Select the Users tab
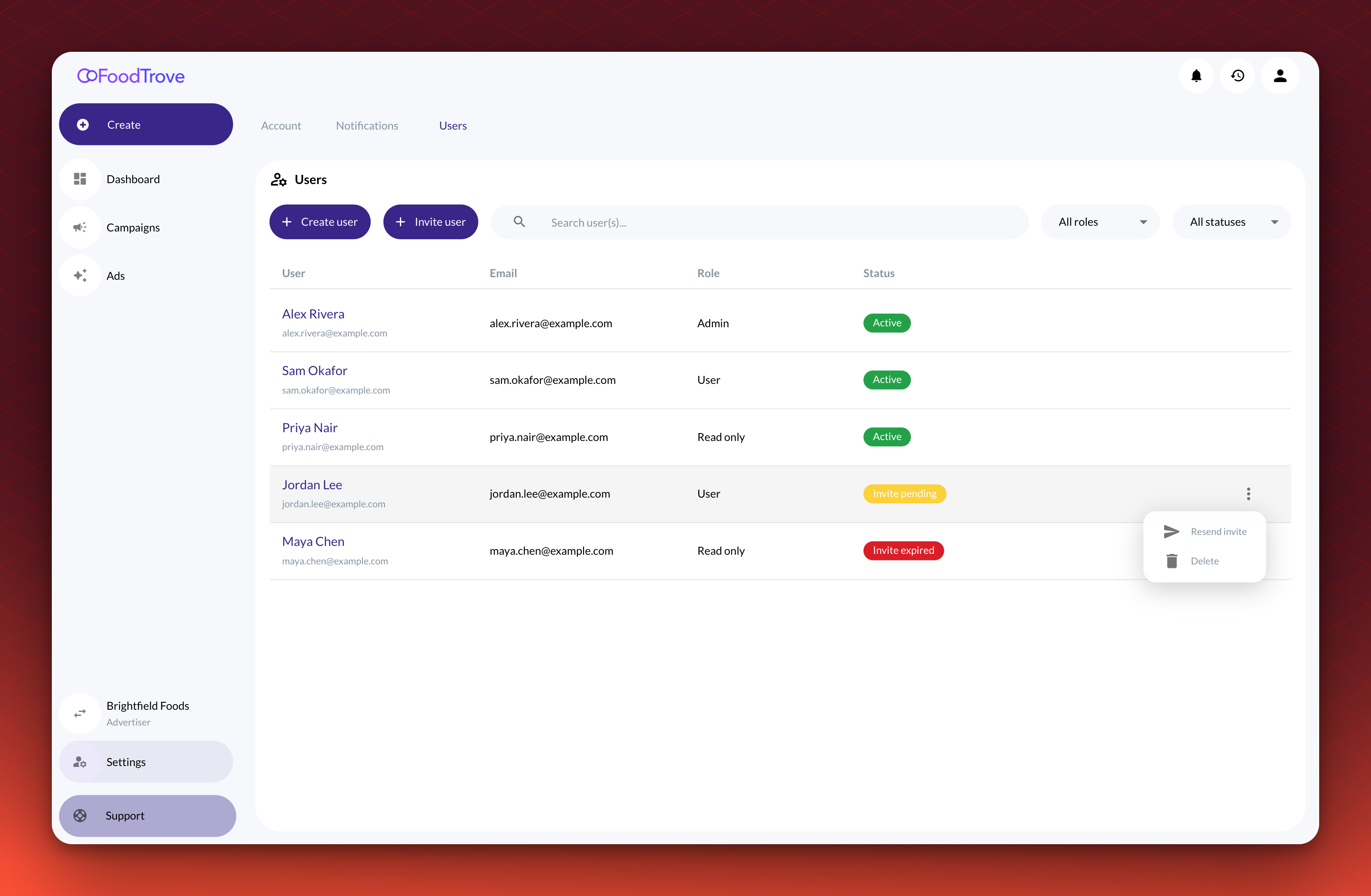Screen dimensions: 1371x896 [x=453, y=126]
